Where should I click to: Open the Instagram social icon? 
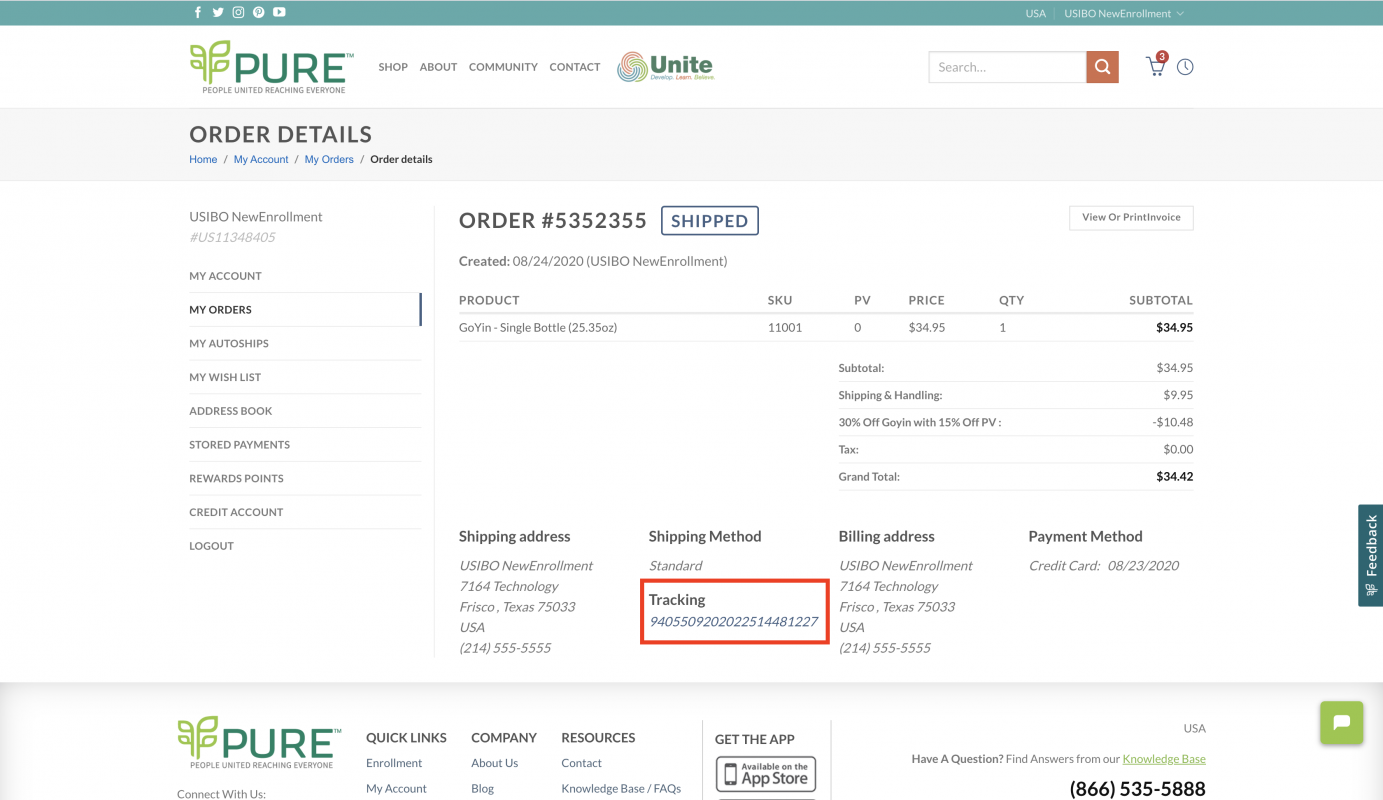(238, 13)
